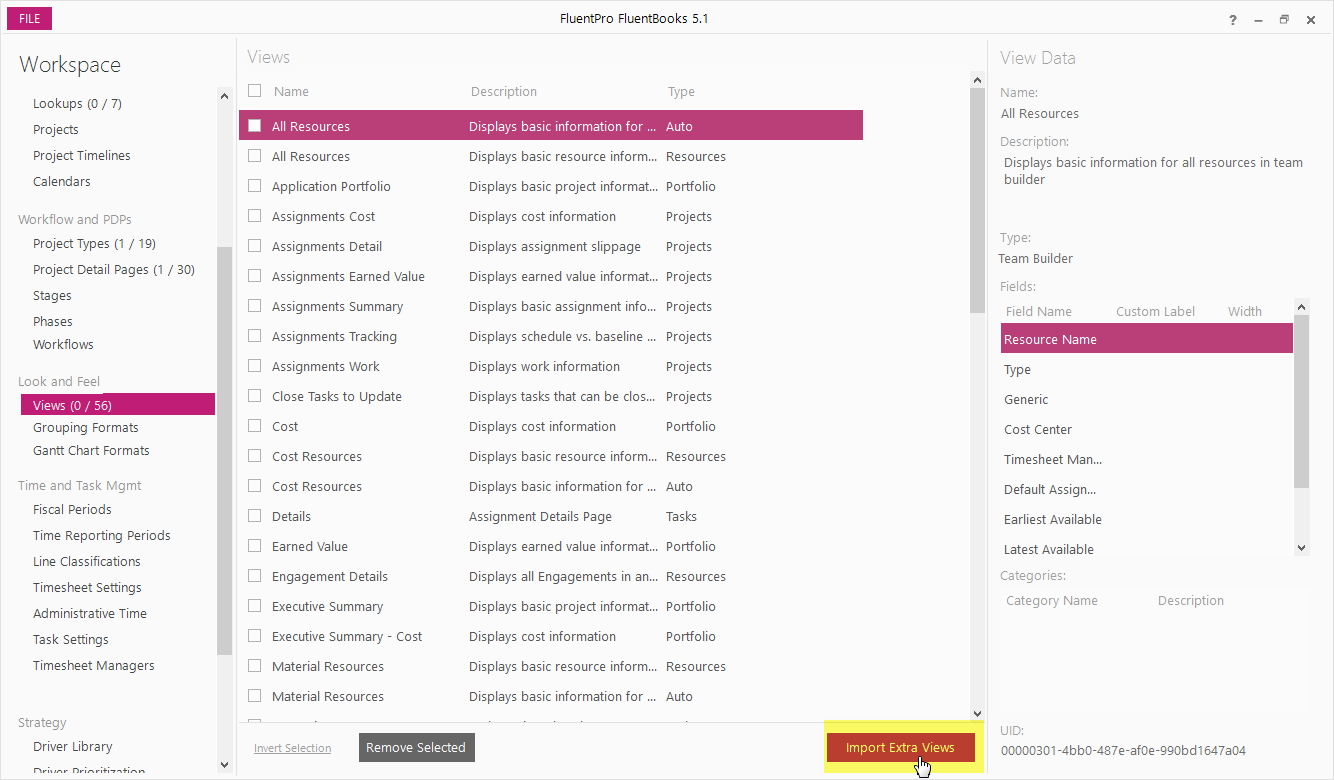Click the Remove Selected button
1334x780 pixels.
416,747
